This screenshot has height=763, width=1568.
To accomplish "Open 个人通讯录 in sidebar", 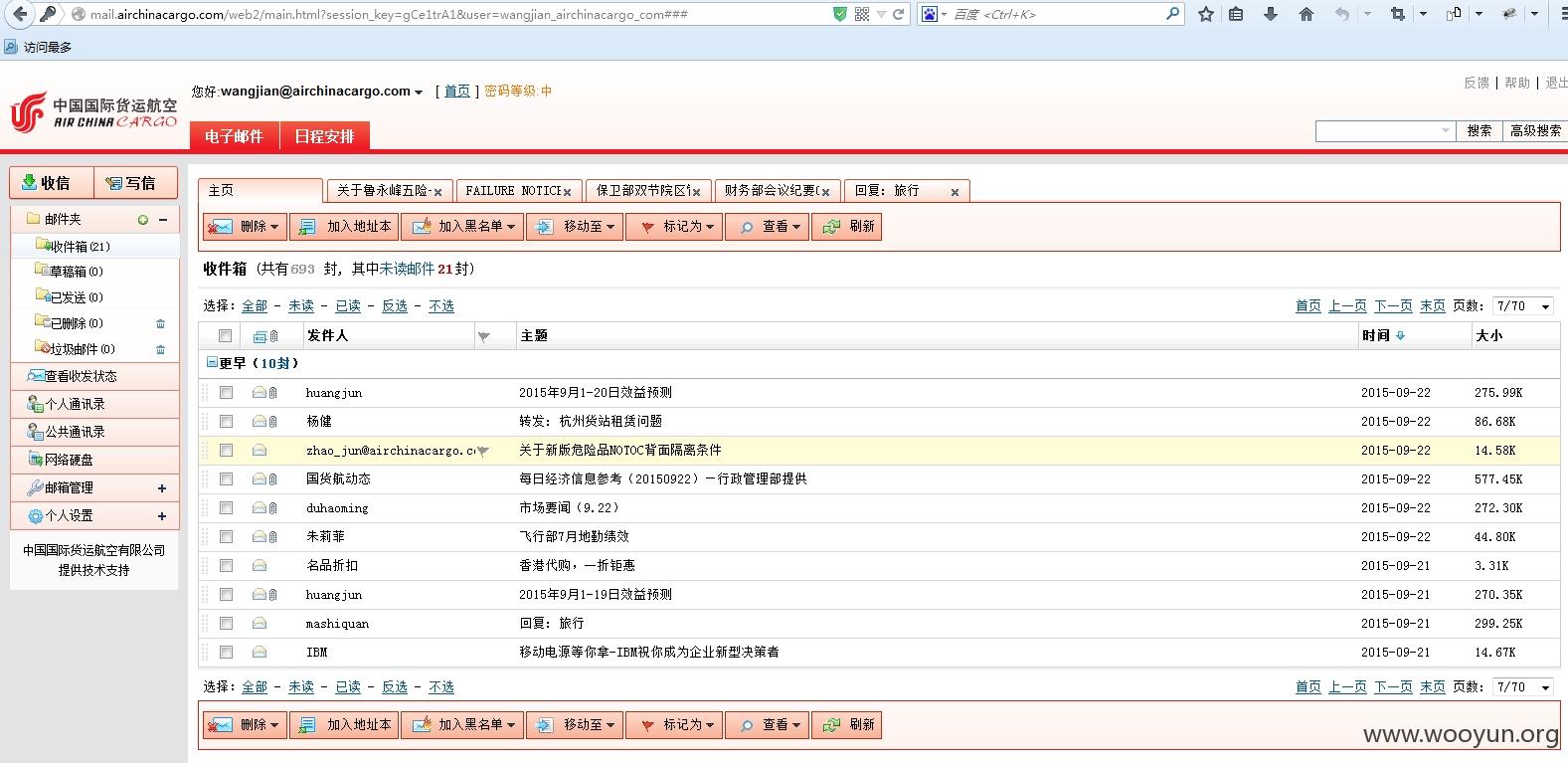I will (x=76, y=404).
